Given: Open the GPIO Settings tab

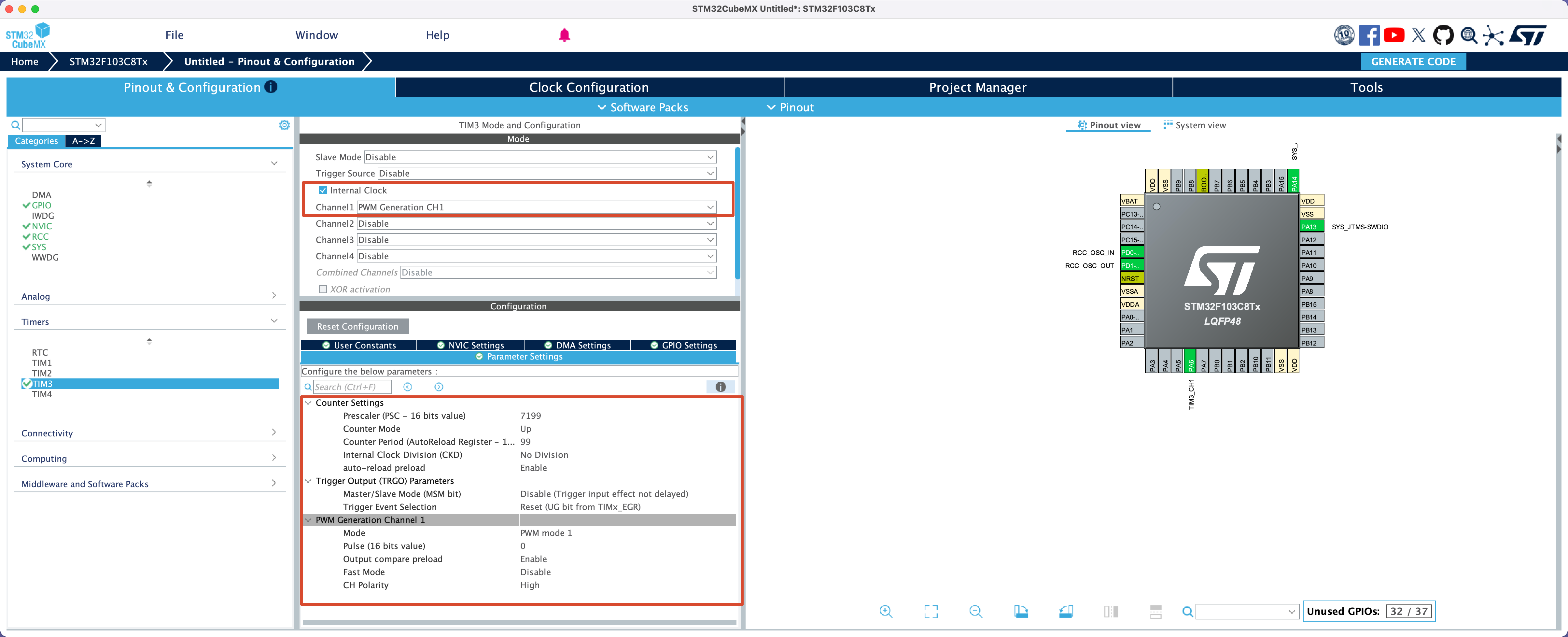Looking at the screenshot, I should click(x=684, y=345).
